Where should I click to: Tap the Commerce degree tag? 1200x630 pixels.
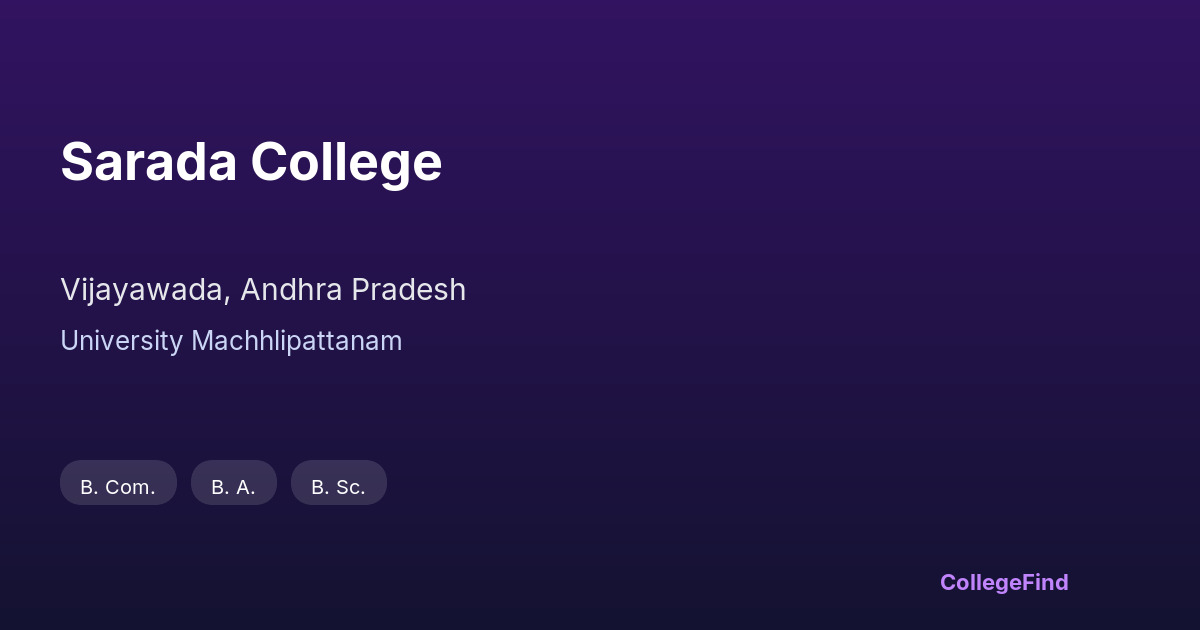tap(118, 483)
